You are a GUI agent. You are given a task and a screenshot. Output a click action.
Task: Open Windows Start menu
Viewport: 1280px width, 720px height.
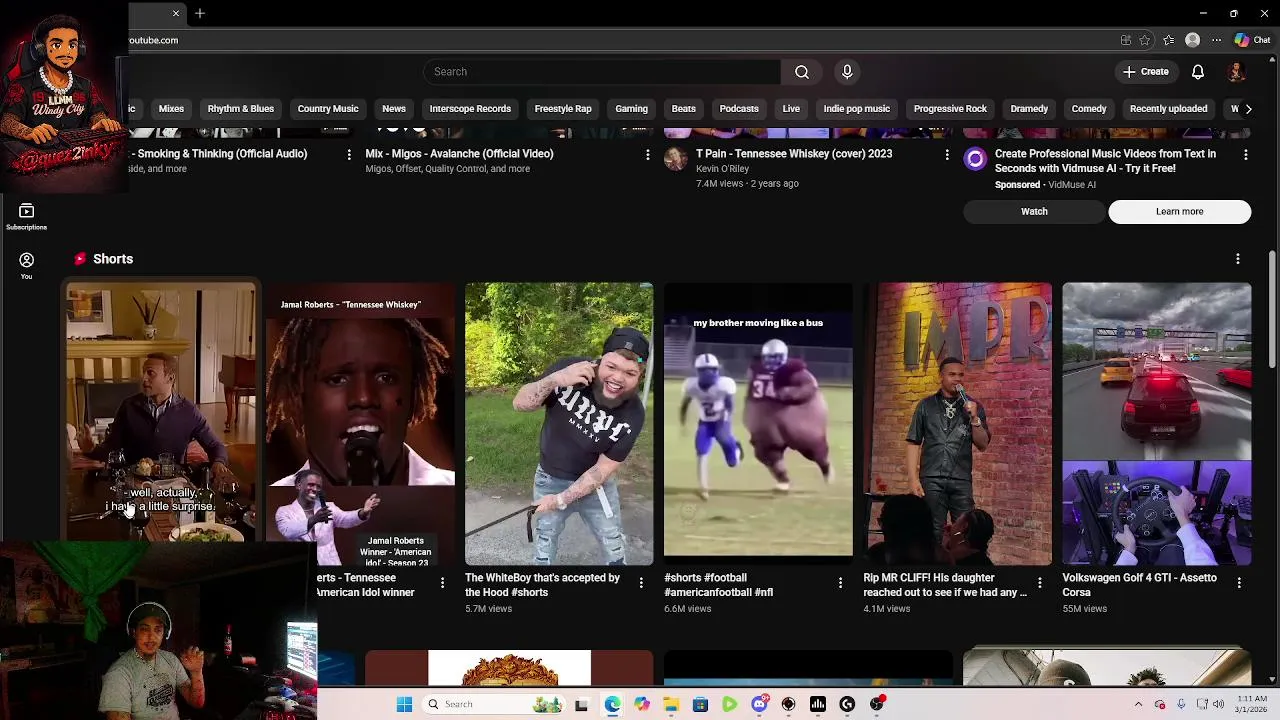404,705
